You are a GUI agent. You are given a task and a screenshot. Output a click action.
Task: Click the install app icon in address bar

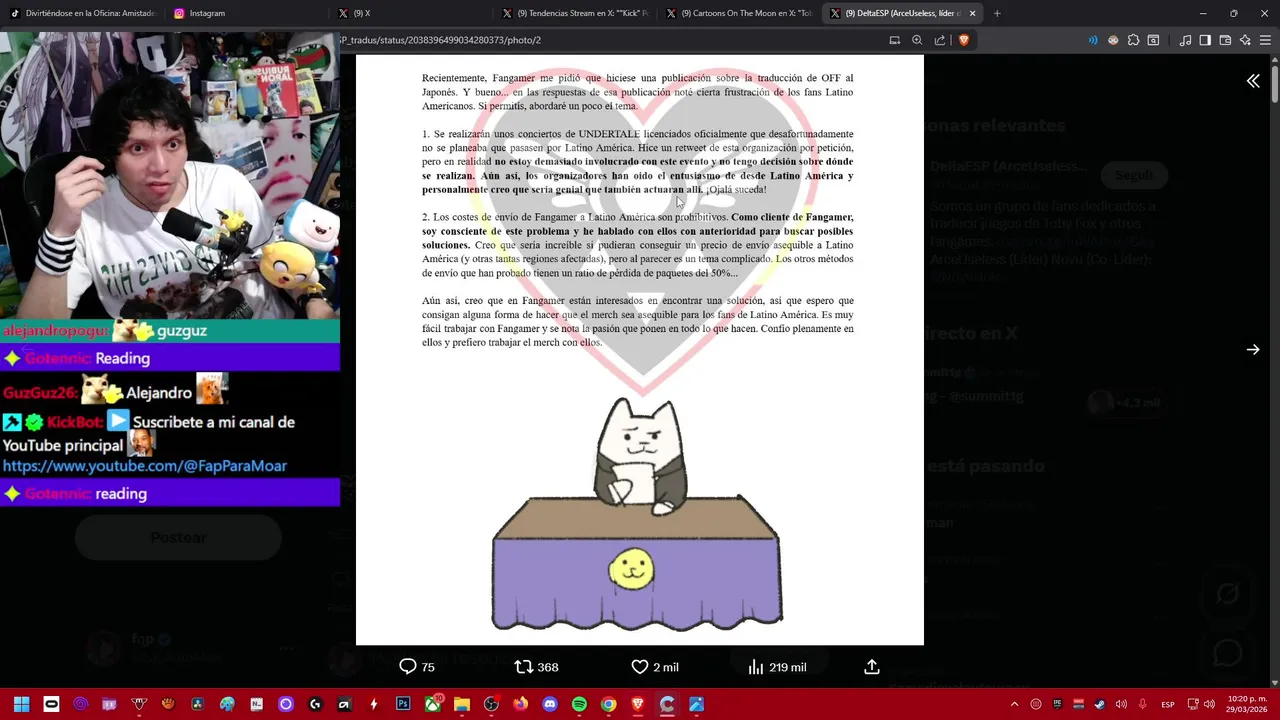pyautogui.click(x=895, y=40)
